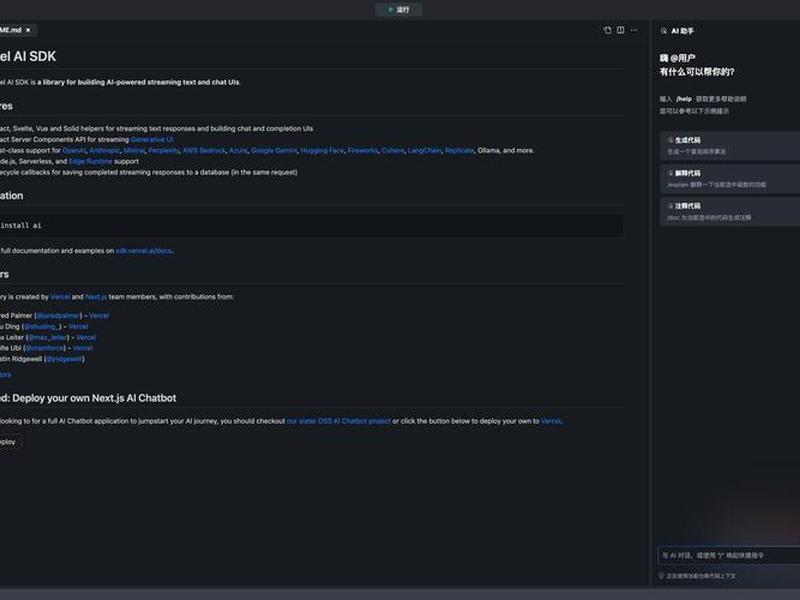Open the Mistral link
The width and height of the screenshot is (800, 600).
(x=134, y=151)
